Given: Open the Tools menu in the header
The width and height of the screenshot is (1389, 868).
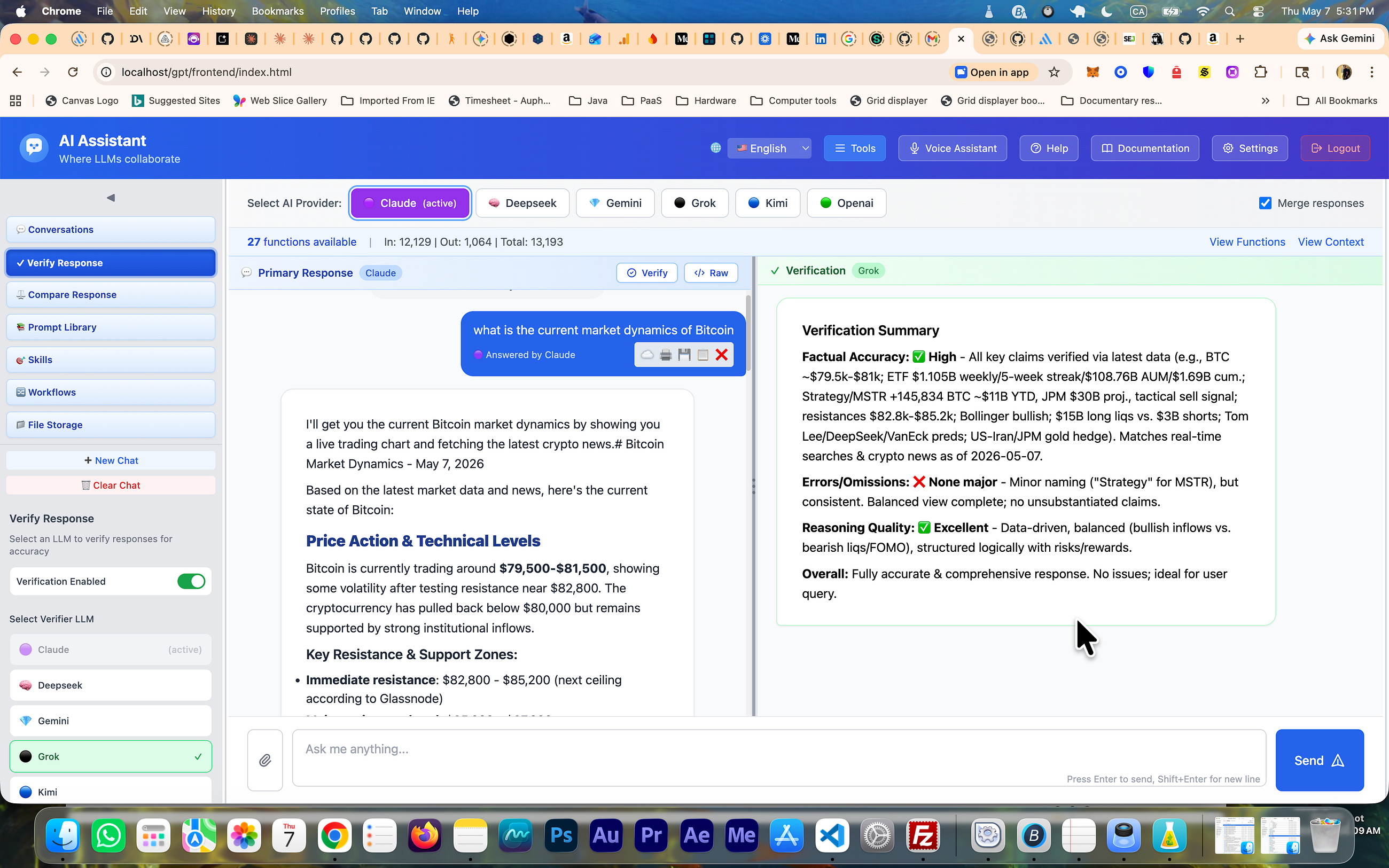Looking at the screenshot, I should click(x=855, y=148).
